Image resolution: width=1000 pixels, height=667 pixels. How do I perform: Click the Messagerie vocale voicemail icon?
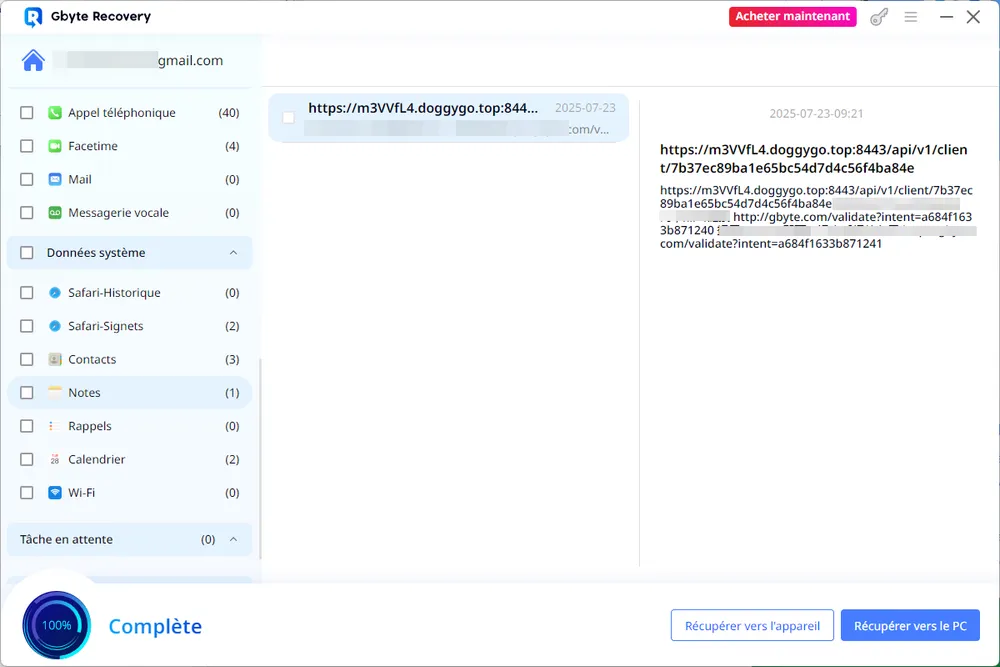(55, 213)
